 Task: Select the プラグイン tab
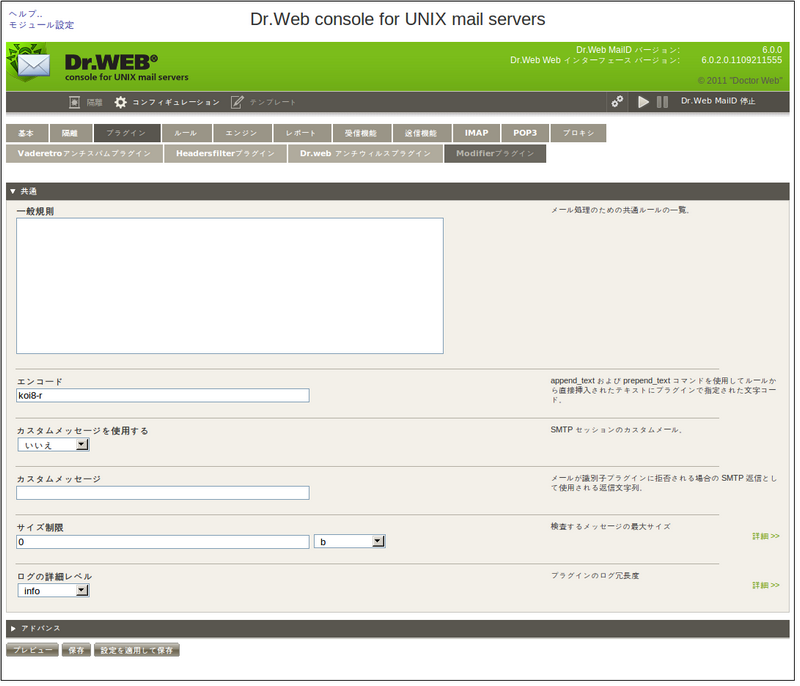click(x=127, y=134)
